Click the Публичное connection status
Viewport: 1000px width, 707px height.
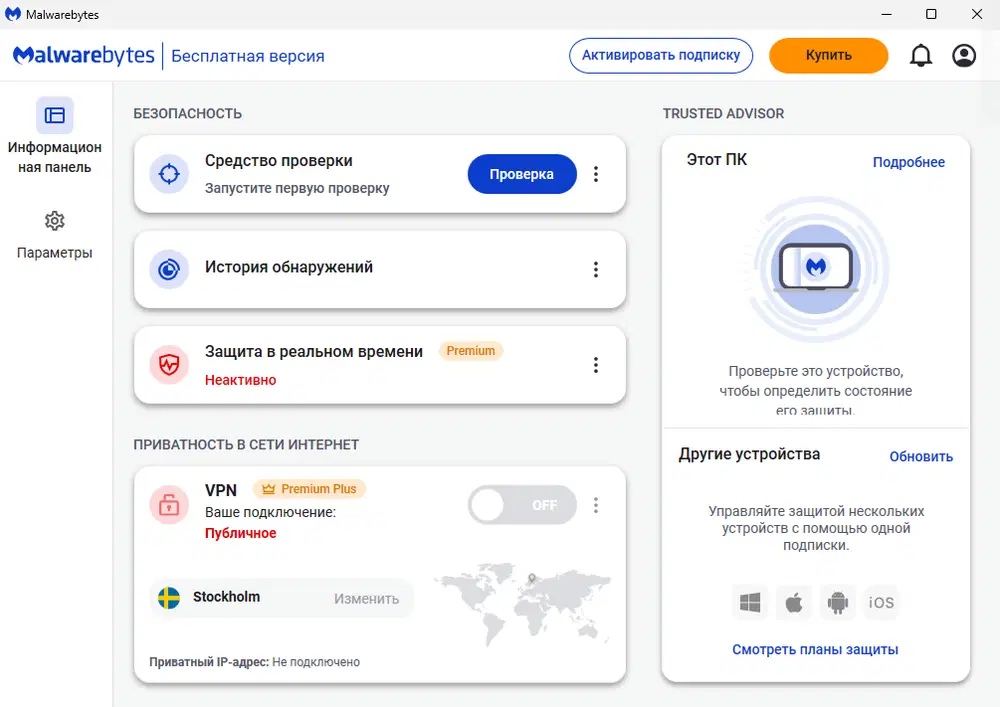click(240, 533)
